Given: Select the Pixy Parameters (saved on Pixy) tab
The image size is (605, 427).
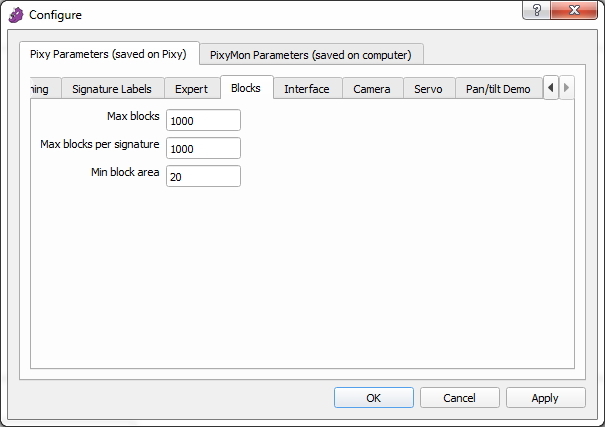Looking at the screenshot, I should (x=108, y=54).
